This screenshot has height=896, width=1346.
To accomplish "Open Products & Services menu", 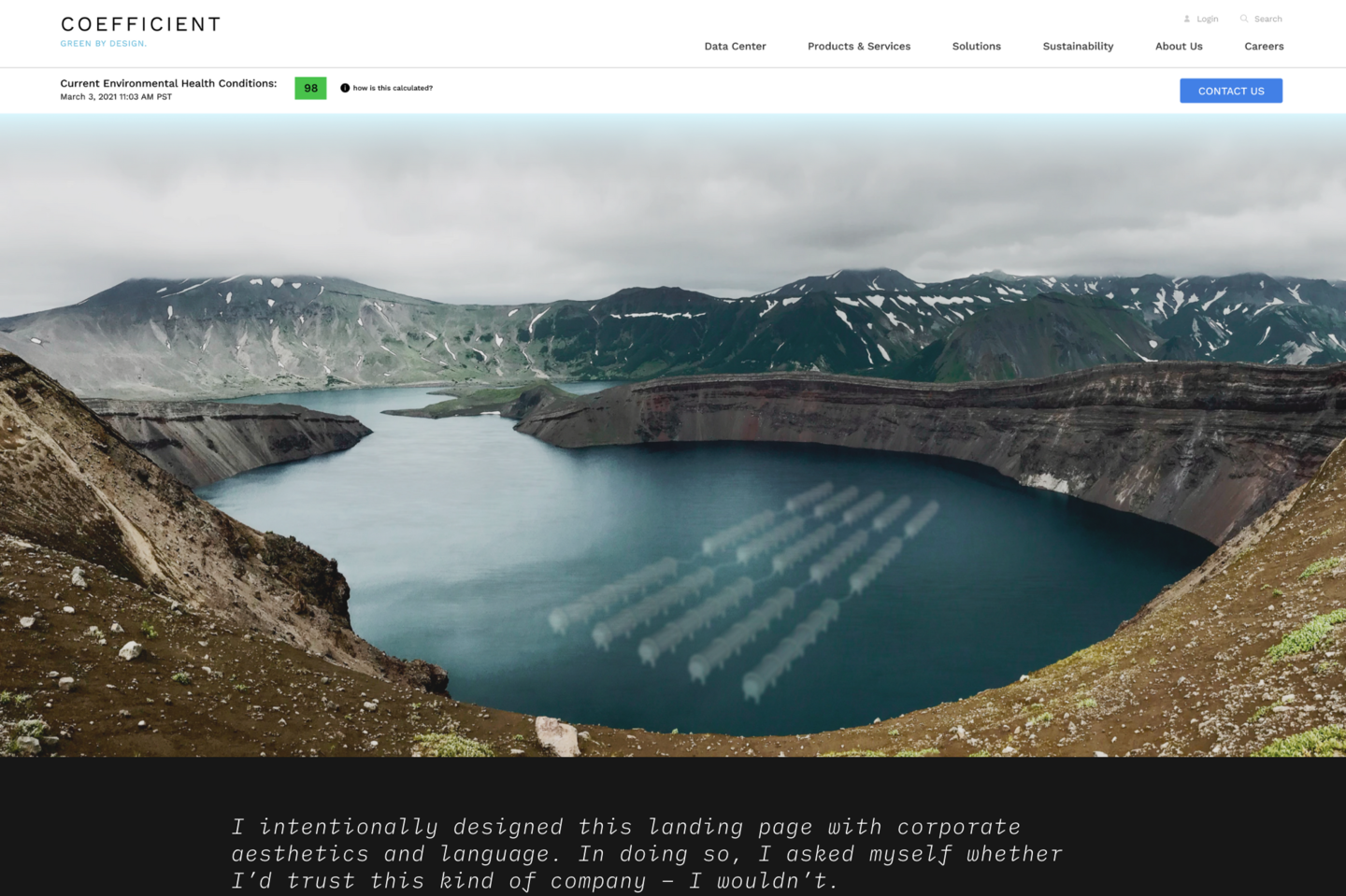I will (x=859, y=46).
